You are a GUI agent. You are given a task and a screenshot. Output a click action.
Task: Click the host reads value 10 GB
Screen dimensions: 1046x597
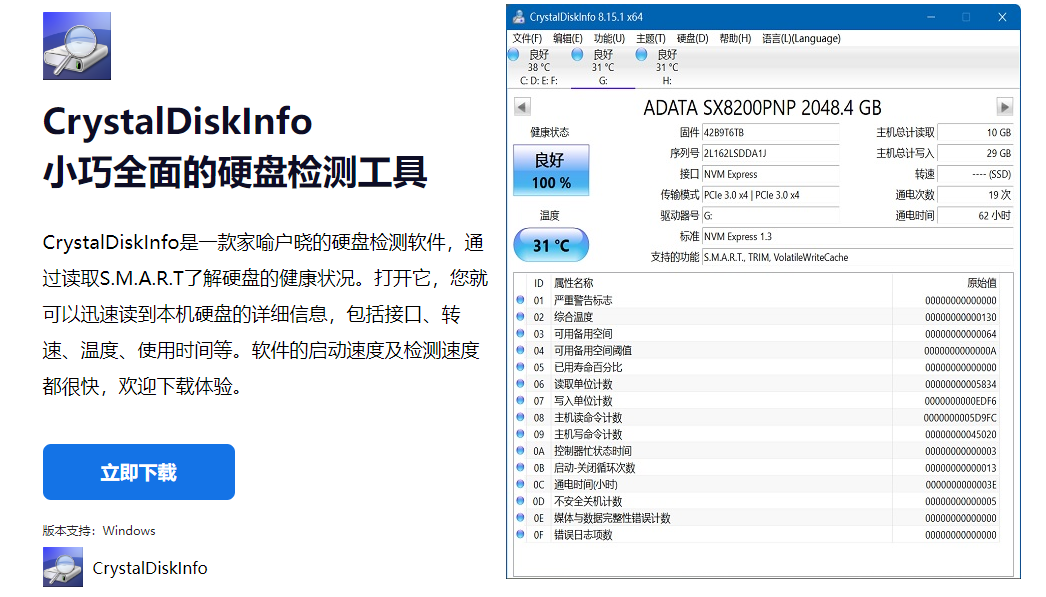(x=975, y=133)
